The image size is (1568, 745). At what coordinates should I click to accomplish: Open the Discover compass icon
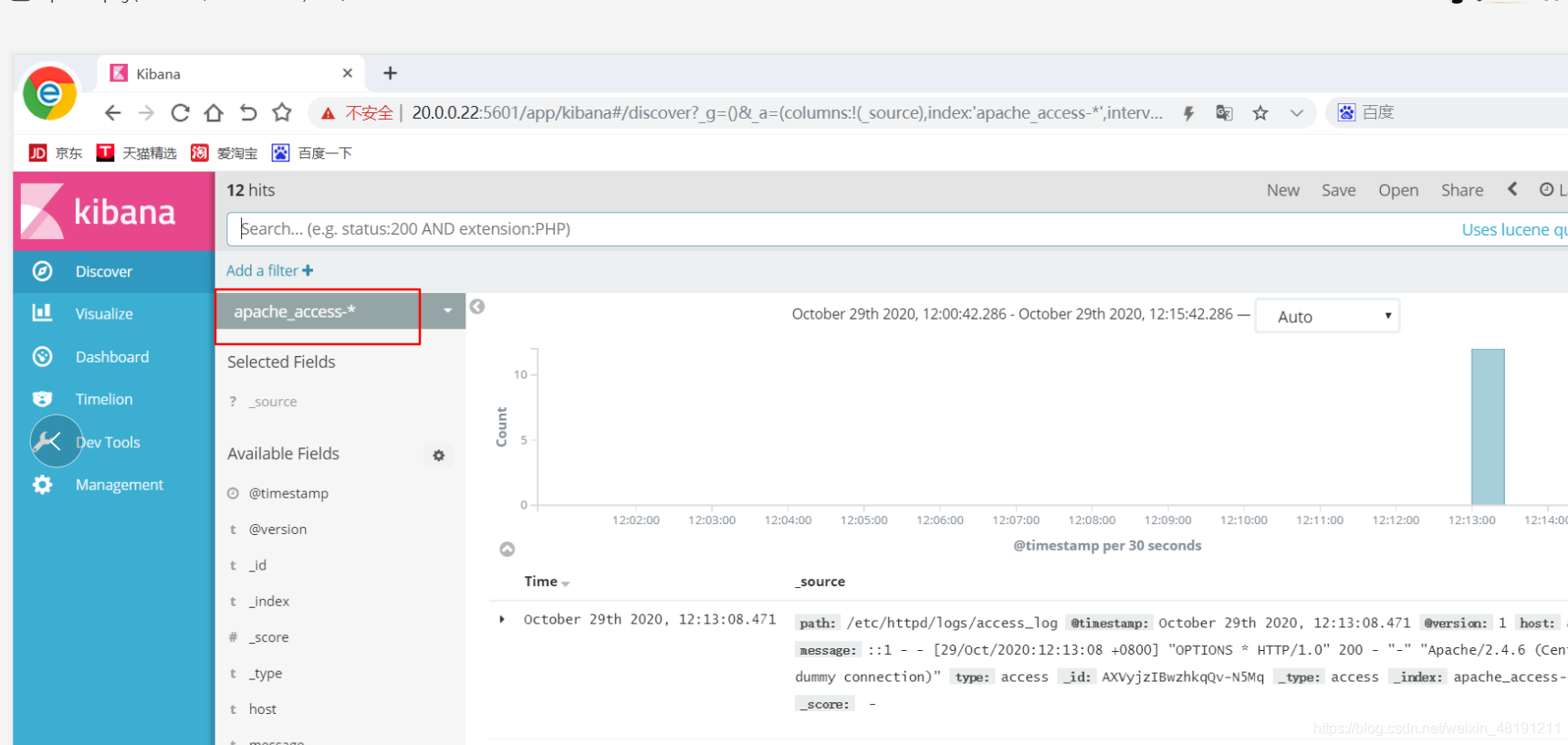pos(42,271)
